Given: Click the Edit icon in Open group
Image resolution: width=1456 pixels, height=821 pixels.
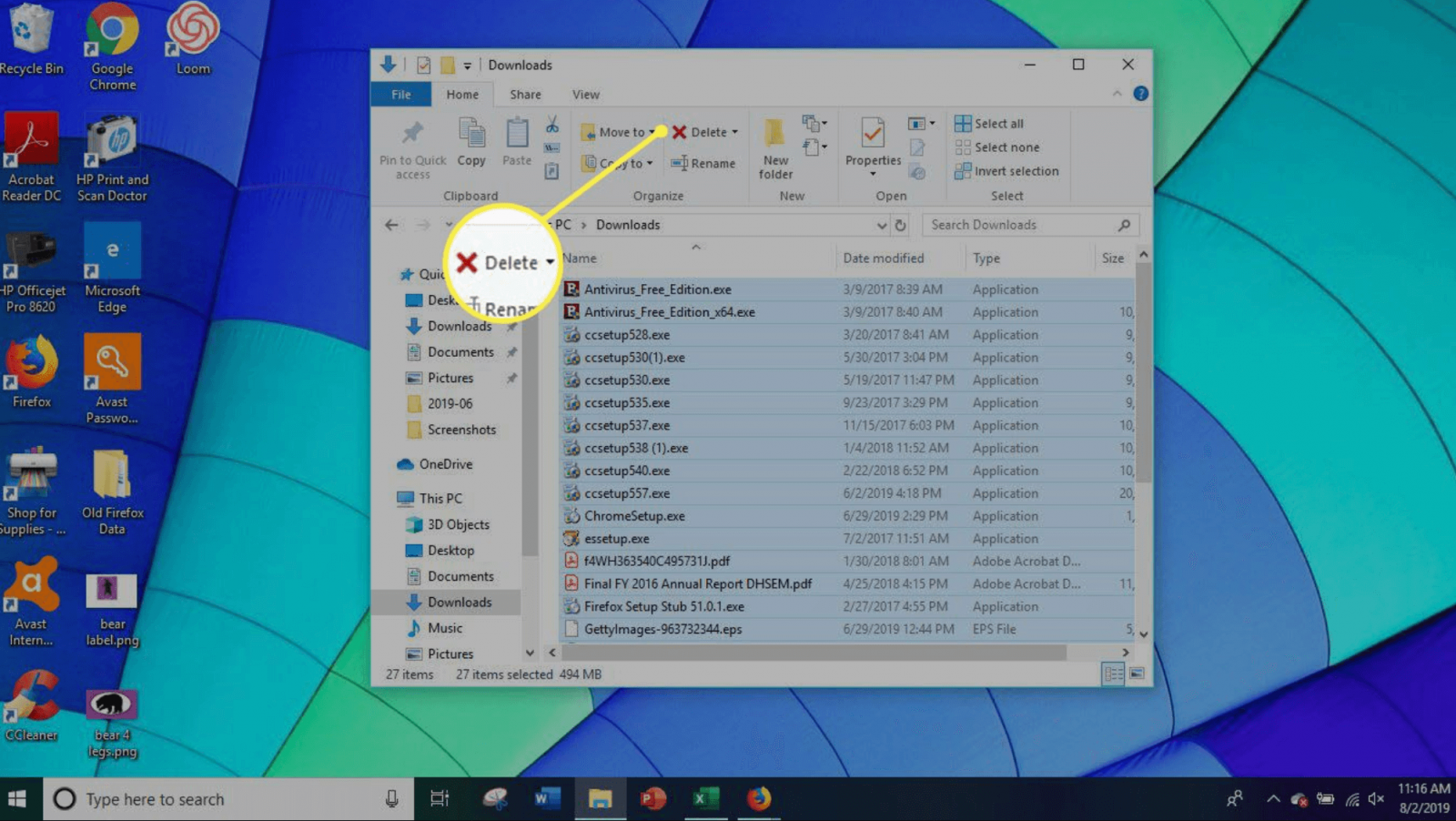Looking at the screenshot, I should point(917,147).
